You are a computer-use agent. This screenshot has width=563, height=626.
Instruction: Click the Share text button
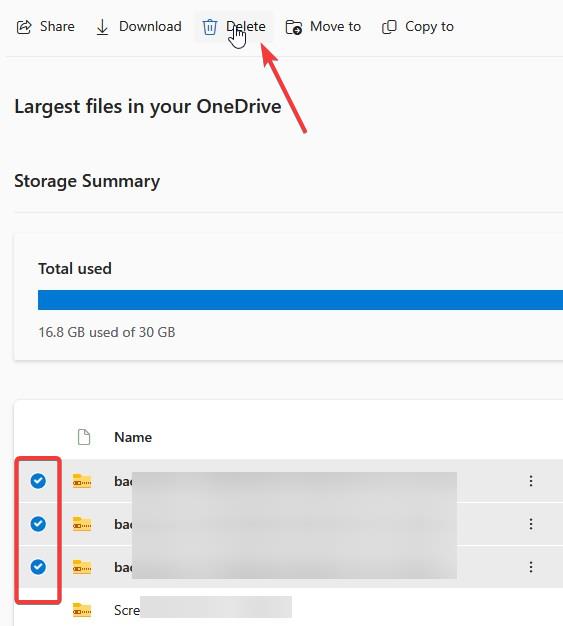point(57,26)
